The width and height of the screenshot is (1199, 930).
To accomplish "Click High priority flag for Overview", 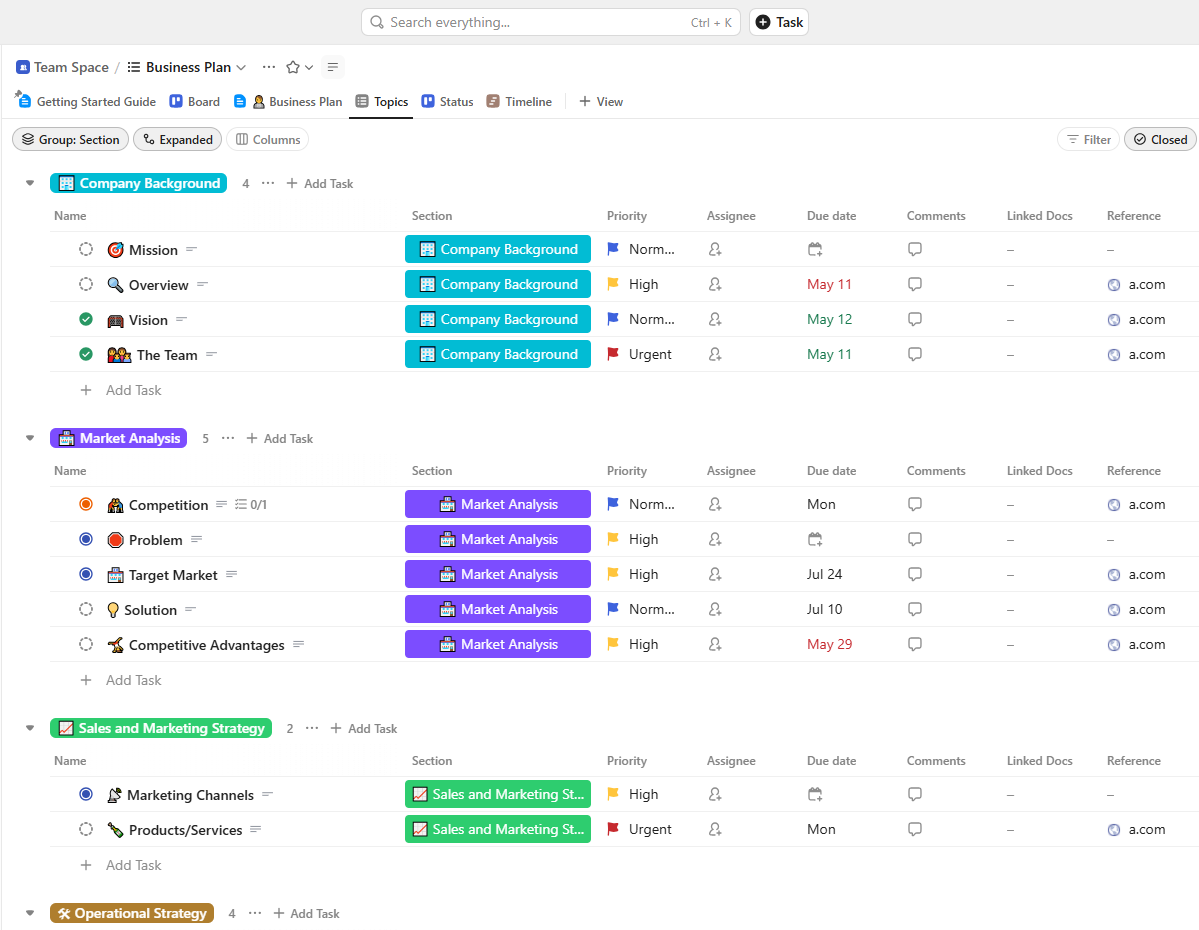I will click(613, 285).
